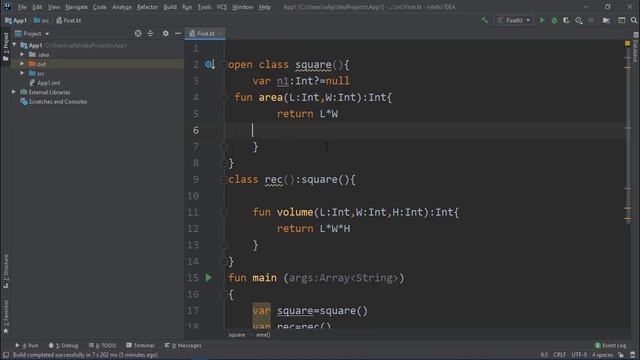Click Run with Coverage icon

point(566,20)
